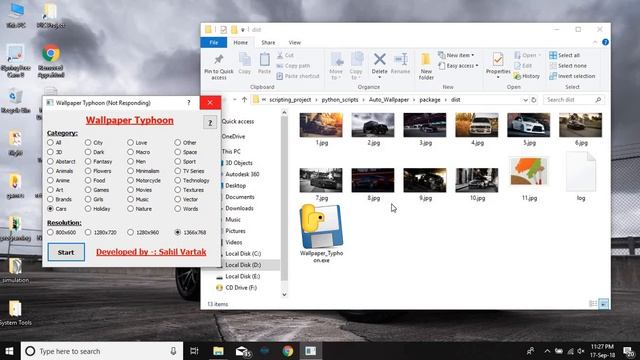Click History in Open group
This screenshot has height=360, width=640.
coord(527,76)
